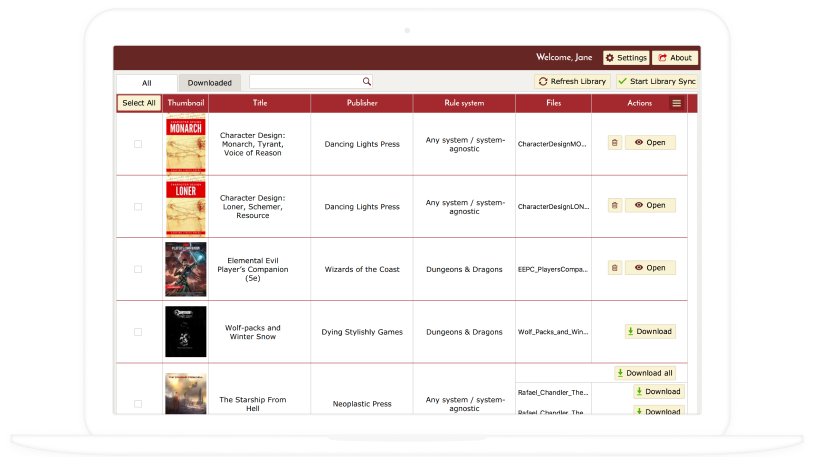Switch to the Downloaded tab
The width and height of the screenshot is (814, 468).
tap(210, 83)
